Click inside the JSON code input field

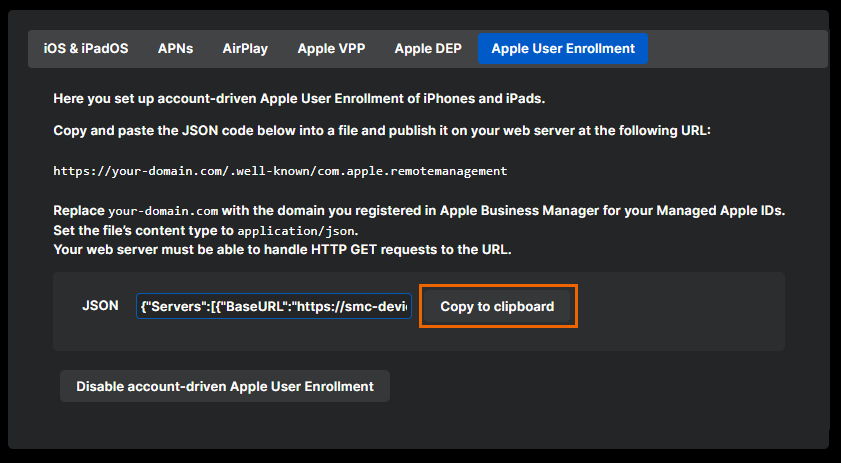click(274, 306)
